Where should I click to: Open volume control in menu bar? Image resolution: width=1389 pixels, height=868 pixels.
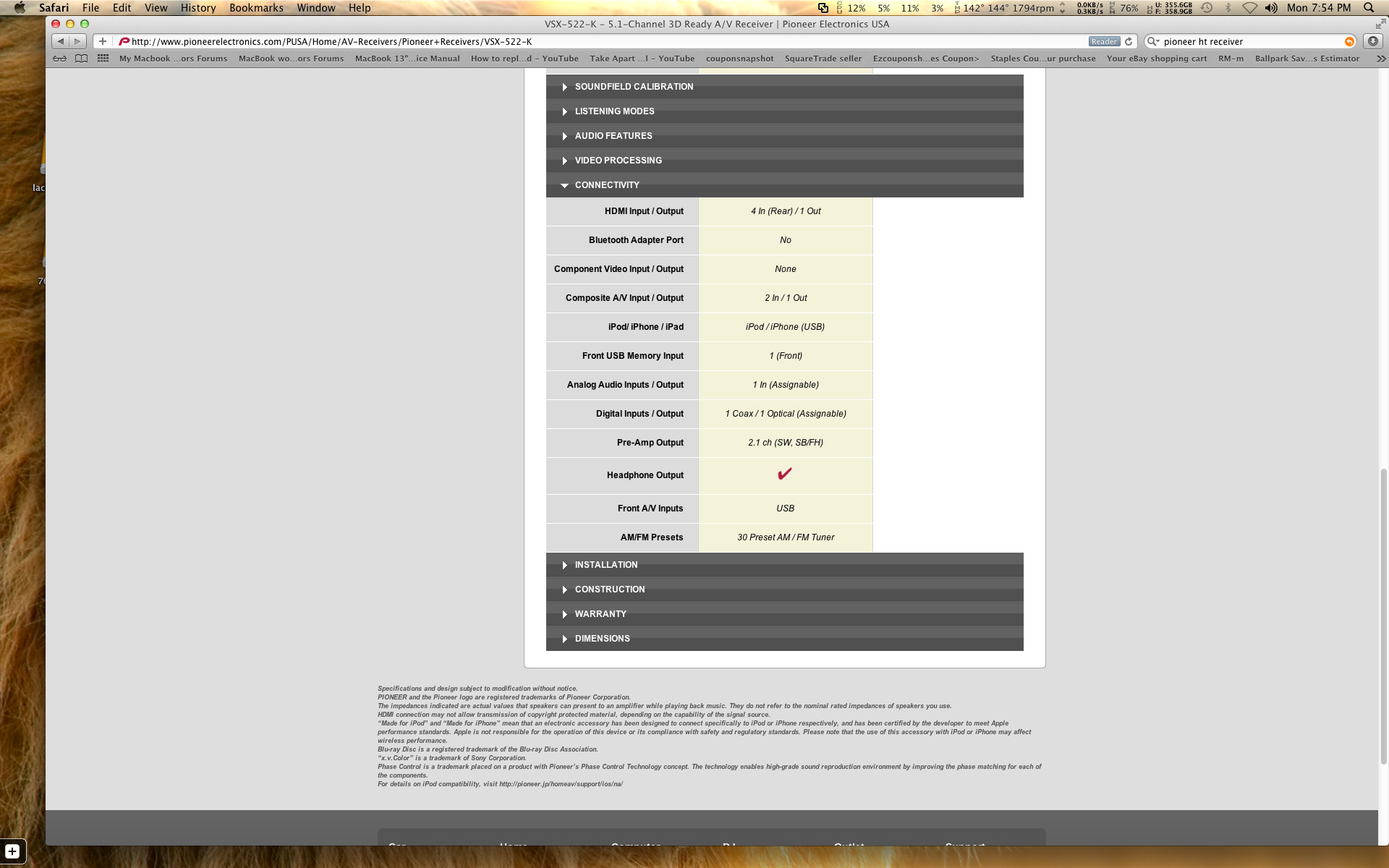[x=1271, y=8]
